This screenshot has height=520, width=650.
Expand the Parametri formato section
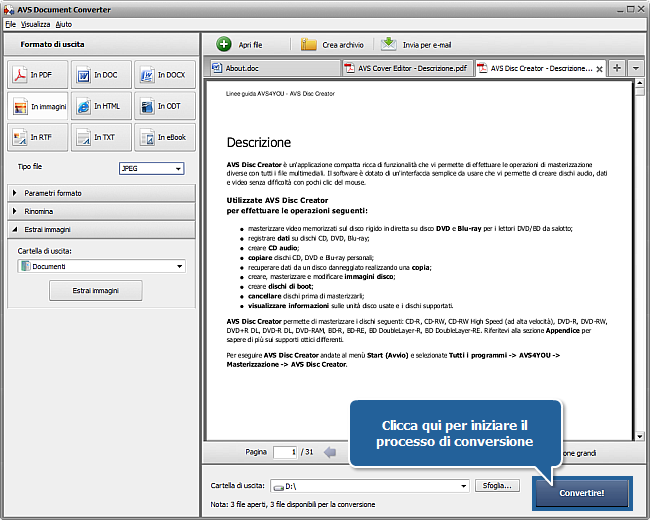(101, 193)
